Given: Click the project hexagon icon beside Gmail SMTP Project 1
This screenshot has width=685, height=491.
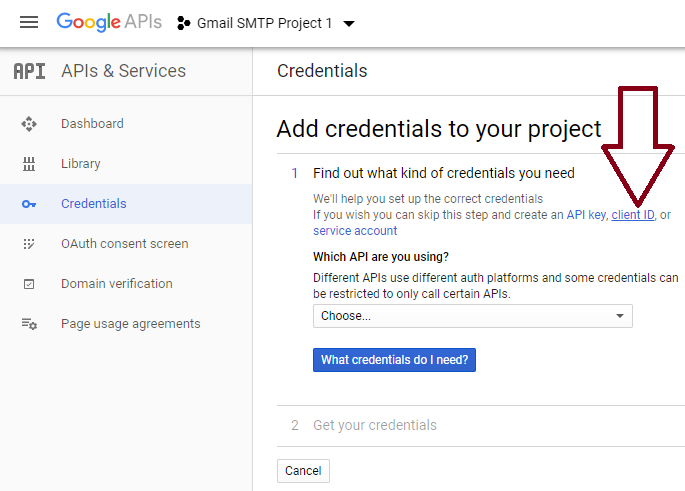Looking at the screenshot, I should coord(183,23).
